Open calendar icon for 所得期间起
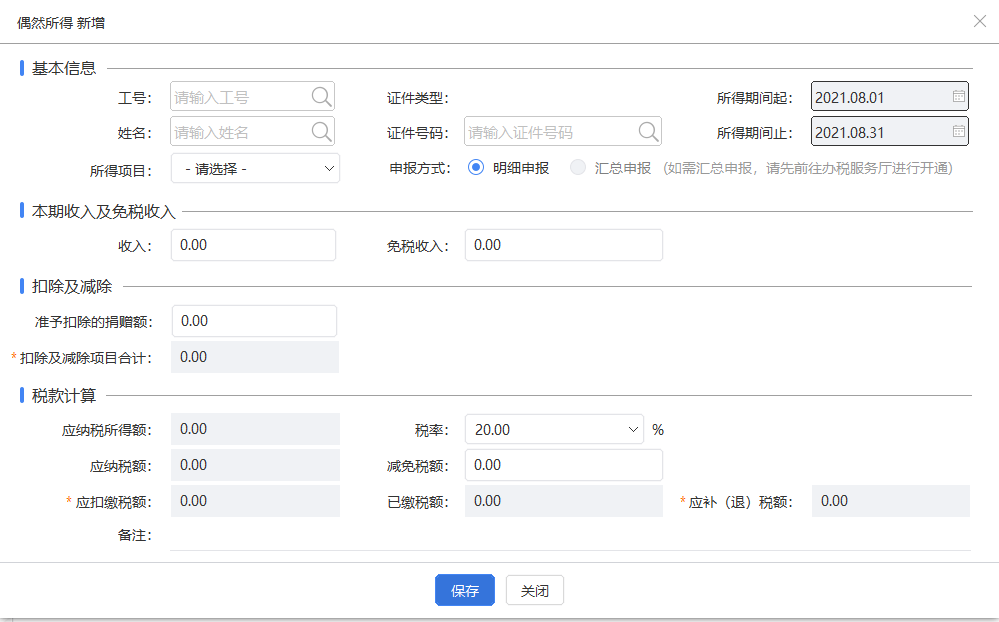The height and width of the screenshot is (622, 999). tap(958, 96)
